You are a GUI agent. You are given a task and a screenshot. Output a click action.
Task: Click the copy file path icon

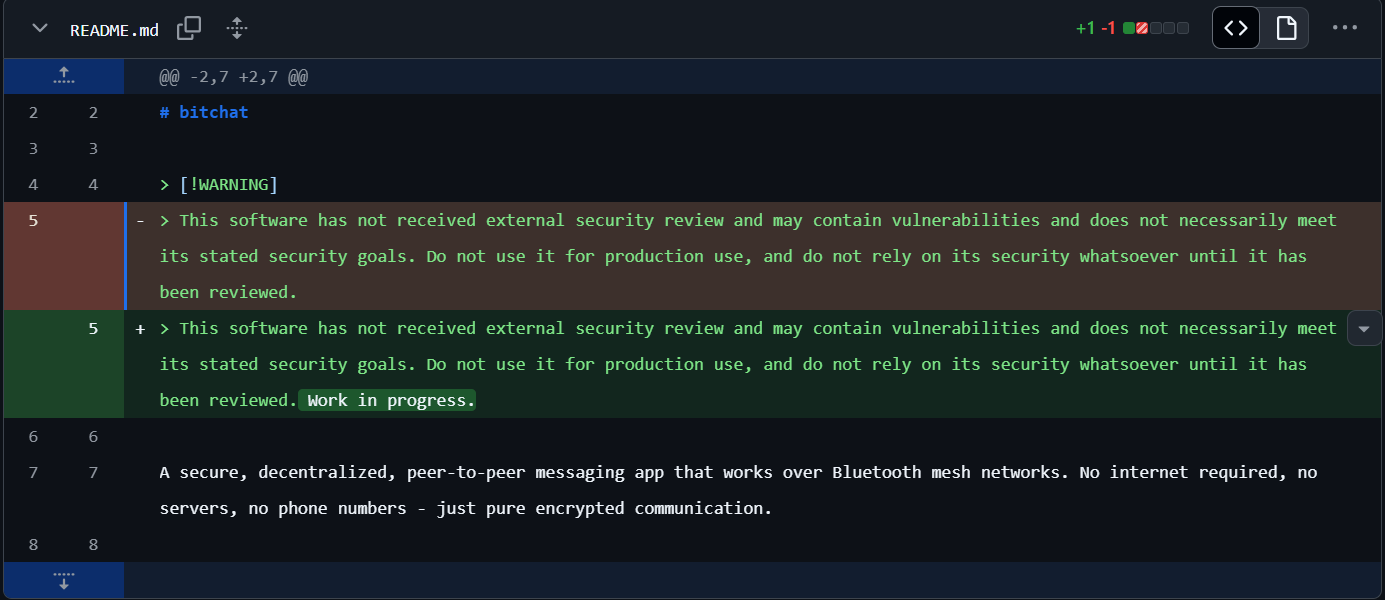[x=189, y=28]
